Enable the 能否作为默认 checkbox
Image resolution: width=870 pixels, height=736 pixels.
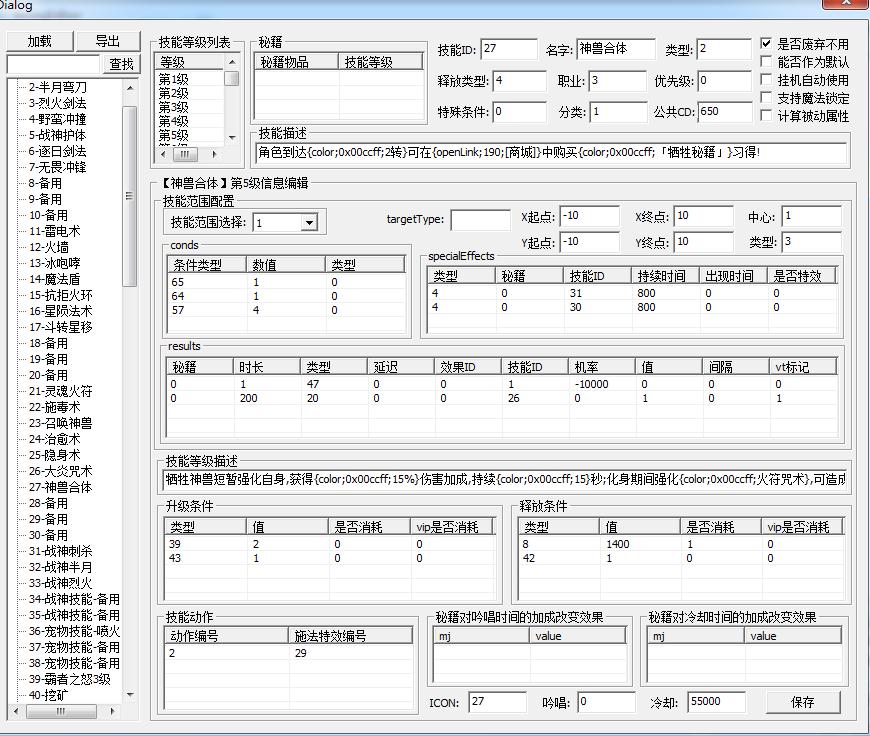[x=766, y=62]
